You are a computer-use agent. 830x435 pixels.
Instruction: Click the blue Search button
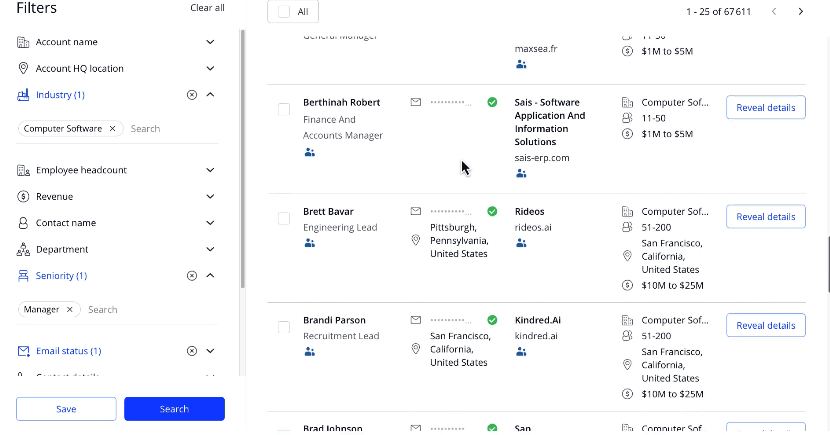click(x=174, y=409)
